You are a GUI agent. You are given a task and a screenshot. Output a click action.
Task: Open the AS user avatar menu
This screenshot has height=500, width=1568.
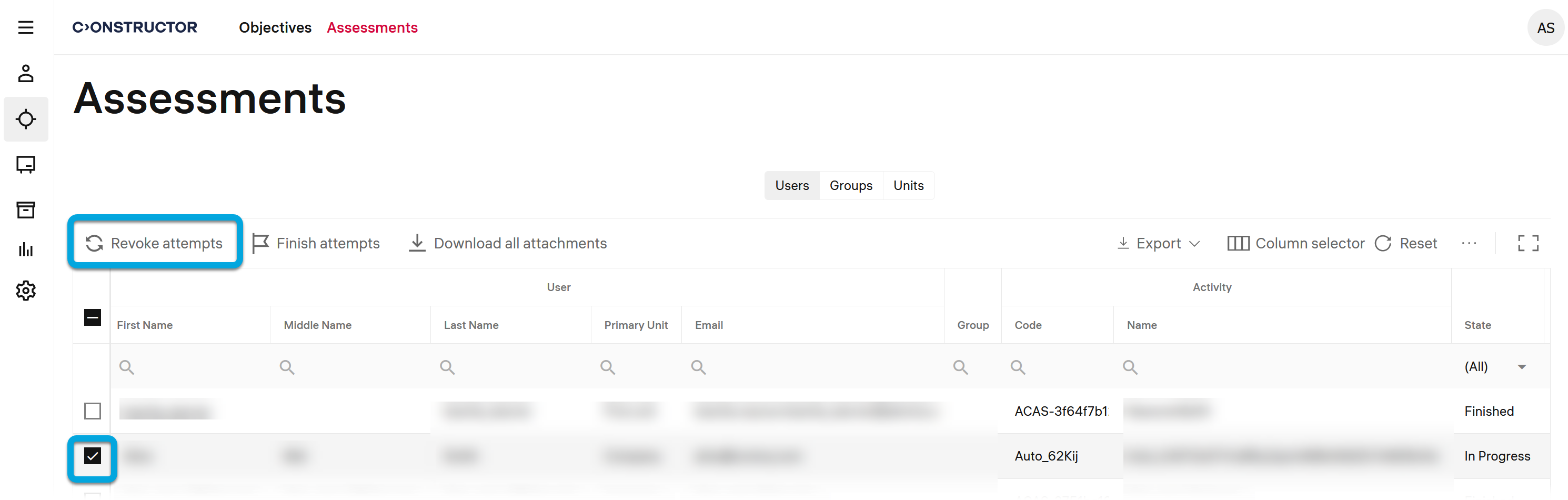click(1545, 28)
